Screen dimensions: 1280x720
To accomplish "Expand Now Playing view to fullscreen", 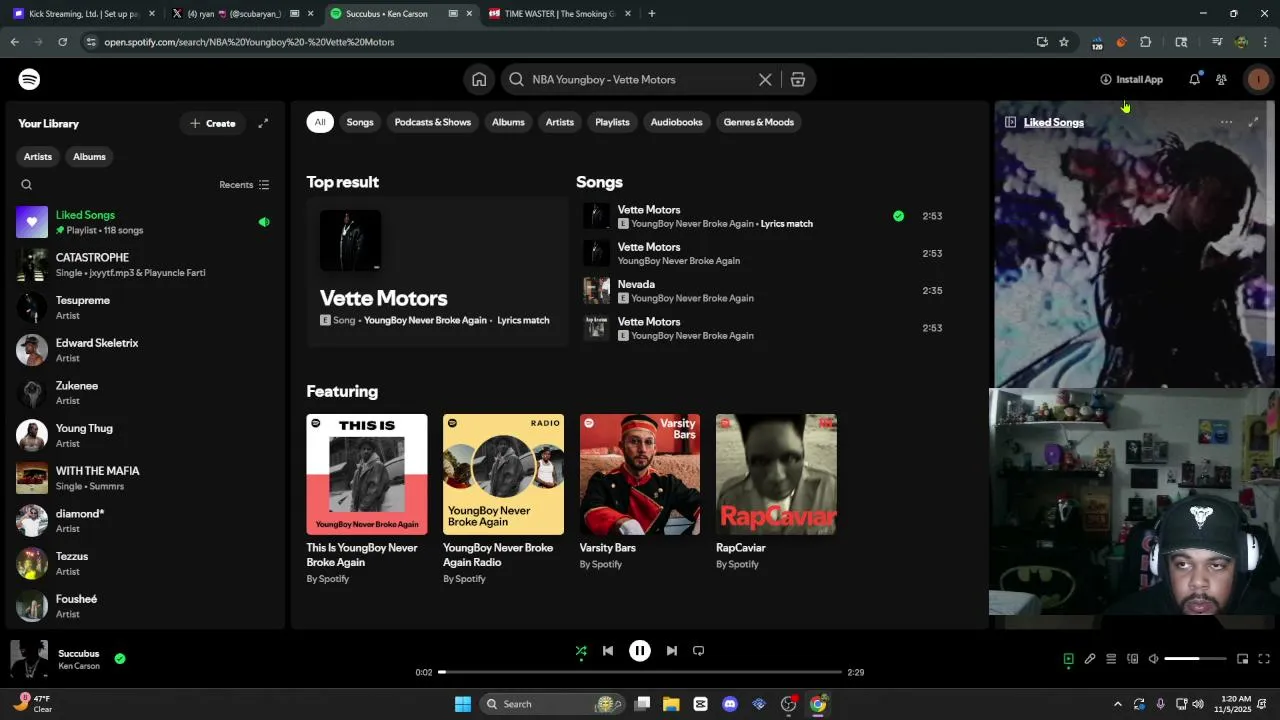I will tap(1253, 122).
